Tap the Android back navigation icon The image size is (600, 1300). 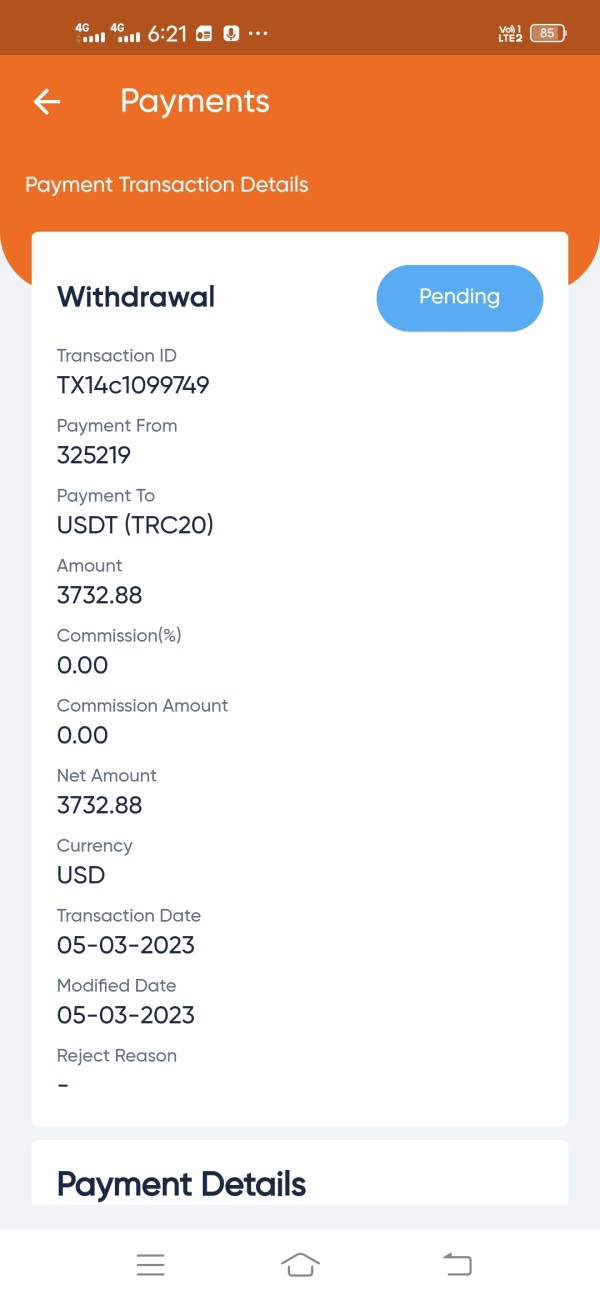tap(457, 1264)
